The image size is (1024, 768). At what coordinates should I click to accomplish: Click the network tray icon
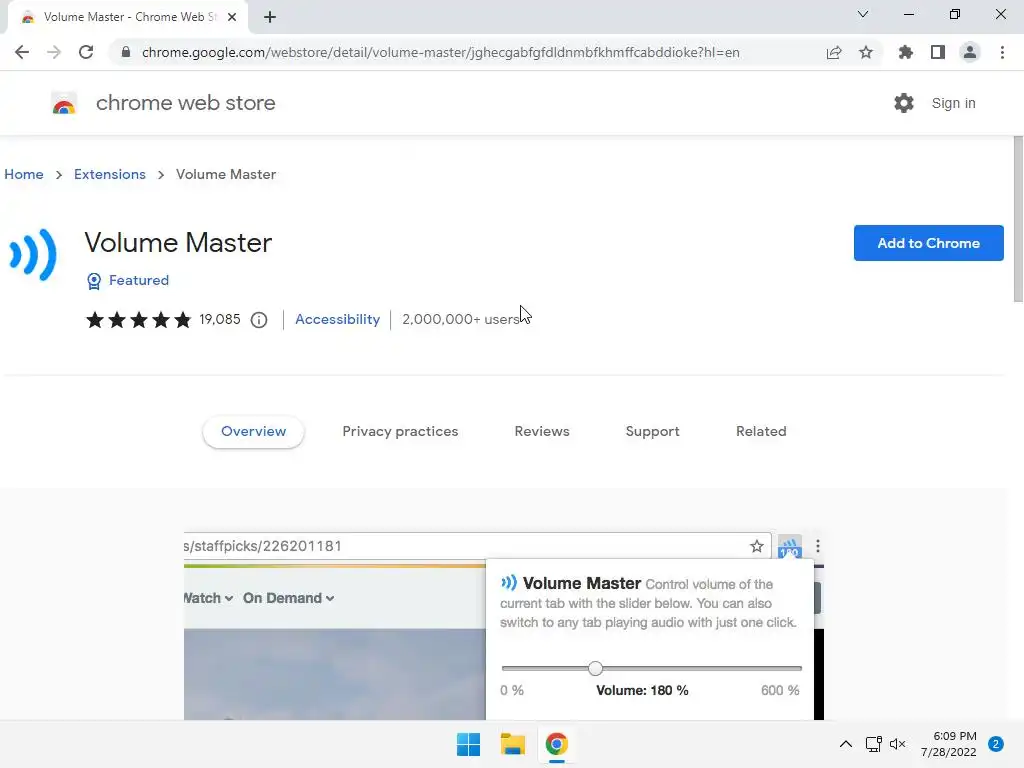click(873, 744)
